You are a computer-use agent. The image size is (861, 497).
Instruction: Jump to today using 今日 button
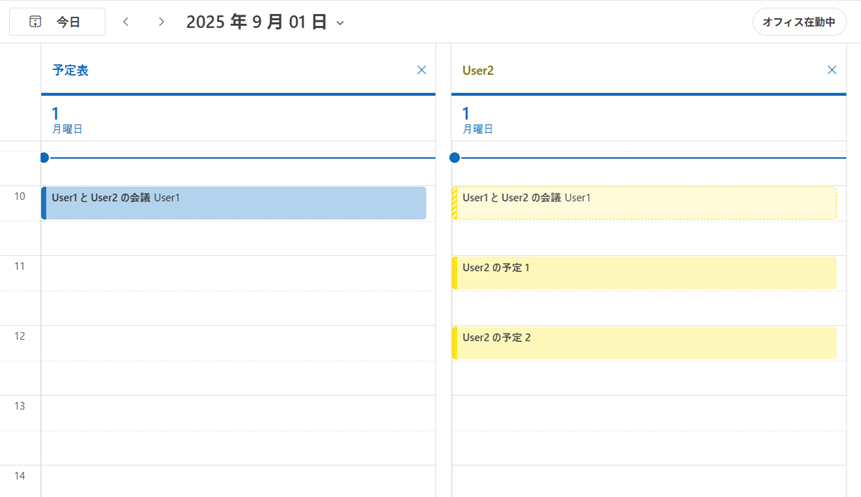(57, 22)
